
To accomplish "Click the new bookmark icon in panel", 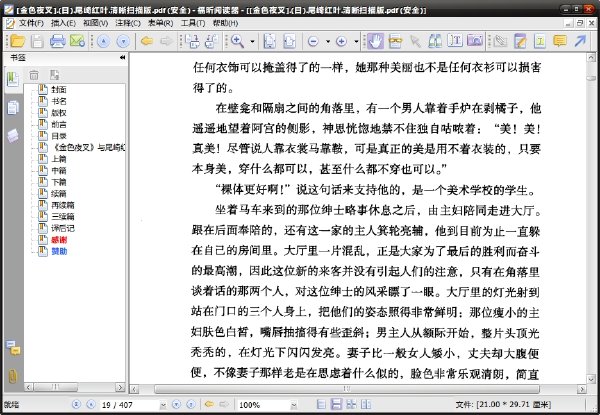I will 54,75.
